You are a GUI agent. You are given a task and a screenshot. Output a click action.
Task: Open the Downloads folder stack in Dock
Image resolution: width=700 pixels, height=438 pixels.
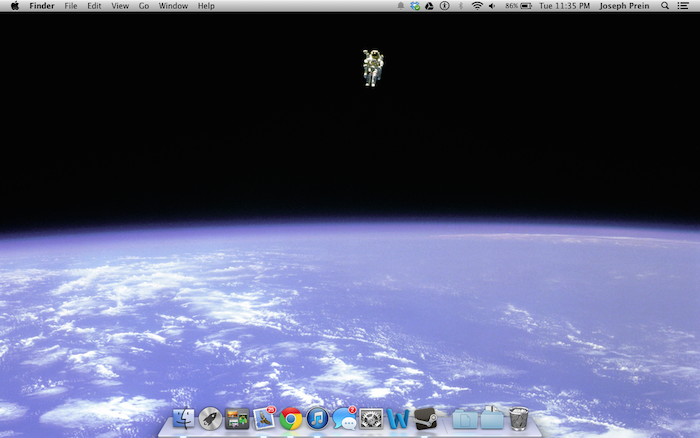click(492, 418)
